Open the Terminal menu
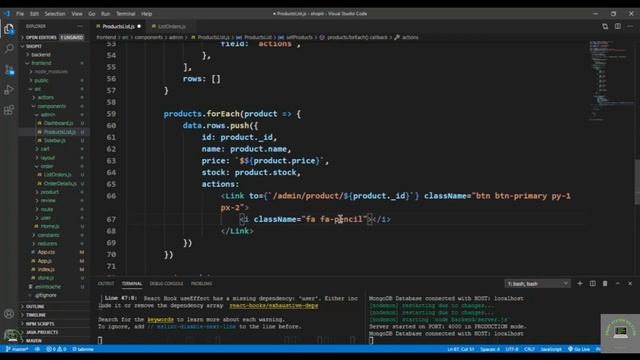The height and width of the screenshot is (360, 640). click(125, 13)
